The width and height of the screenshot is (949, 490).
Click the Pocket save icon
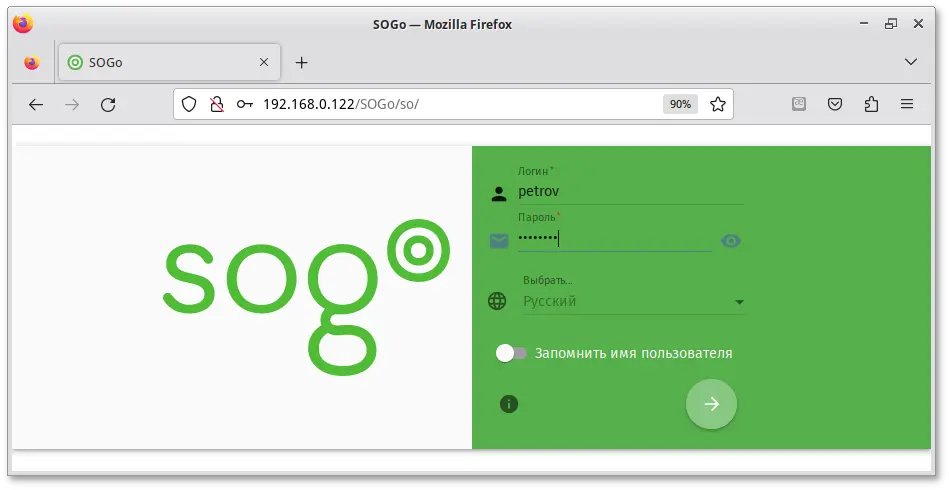[835, 104]
